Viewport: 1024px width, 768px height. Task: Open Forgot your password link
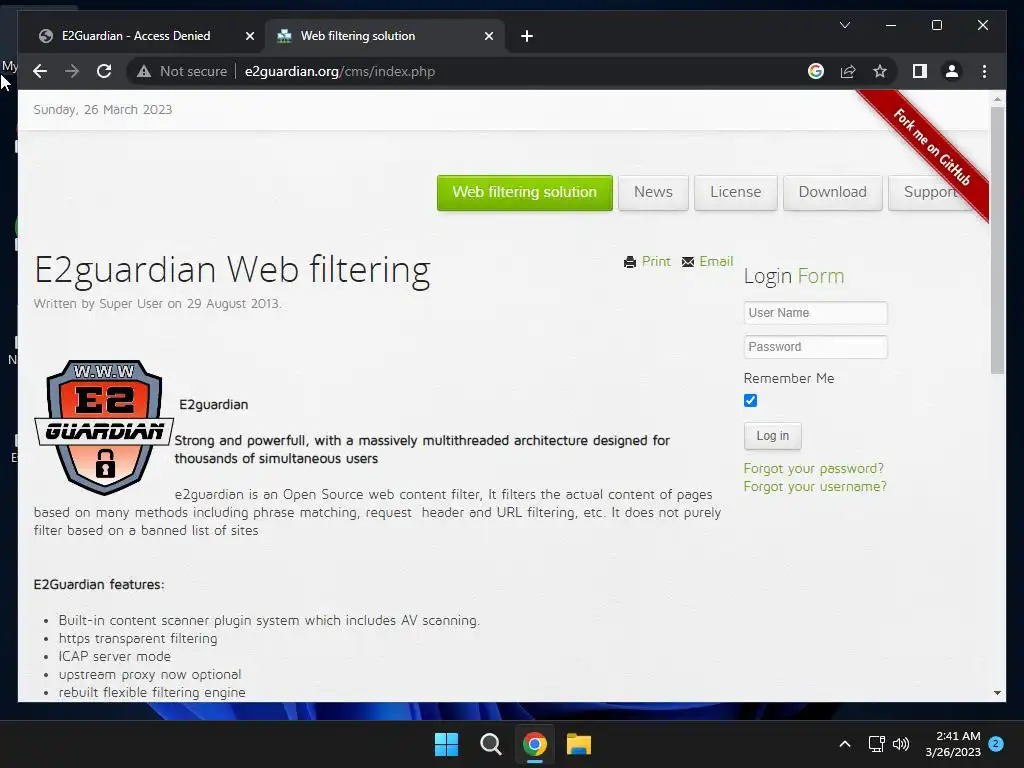point(813,468)
